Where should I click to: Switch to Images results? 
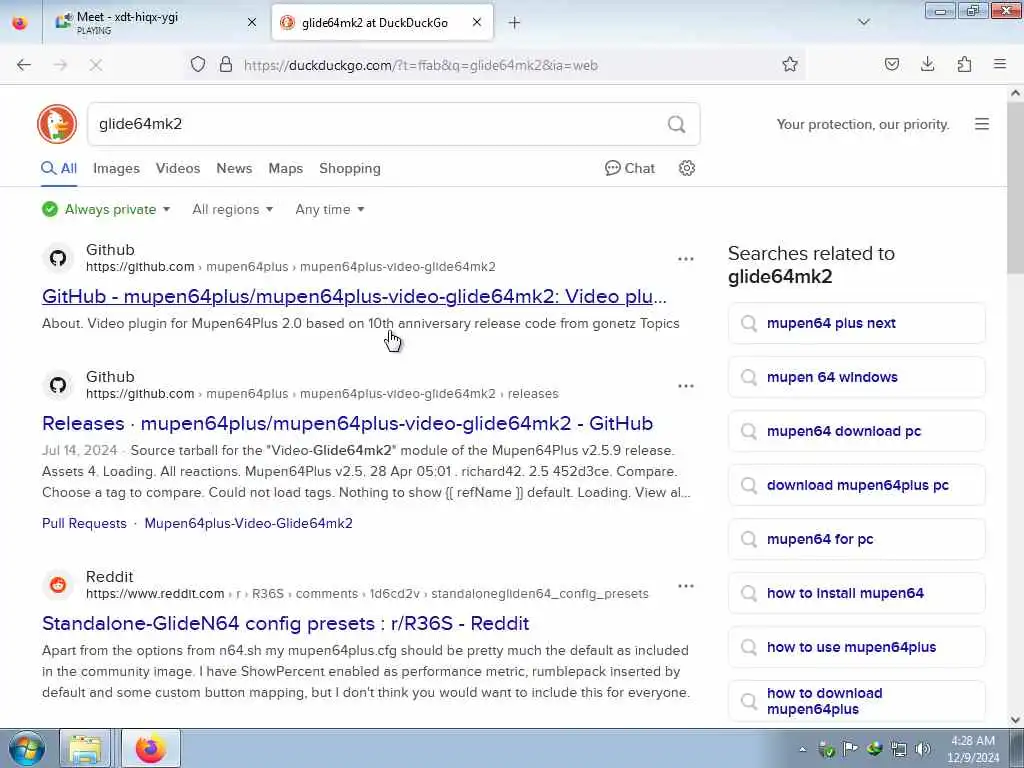click(116, 168)
